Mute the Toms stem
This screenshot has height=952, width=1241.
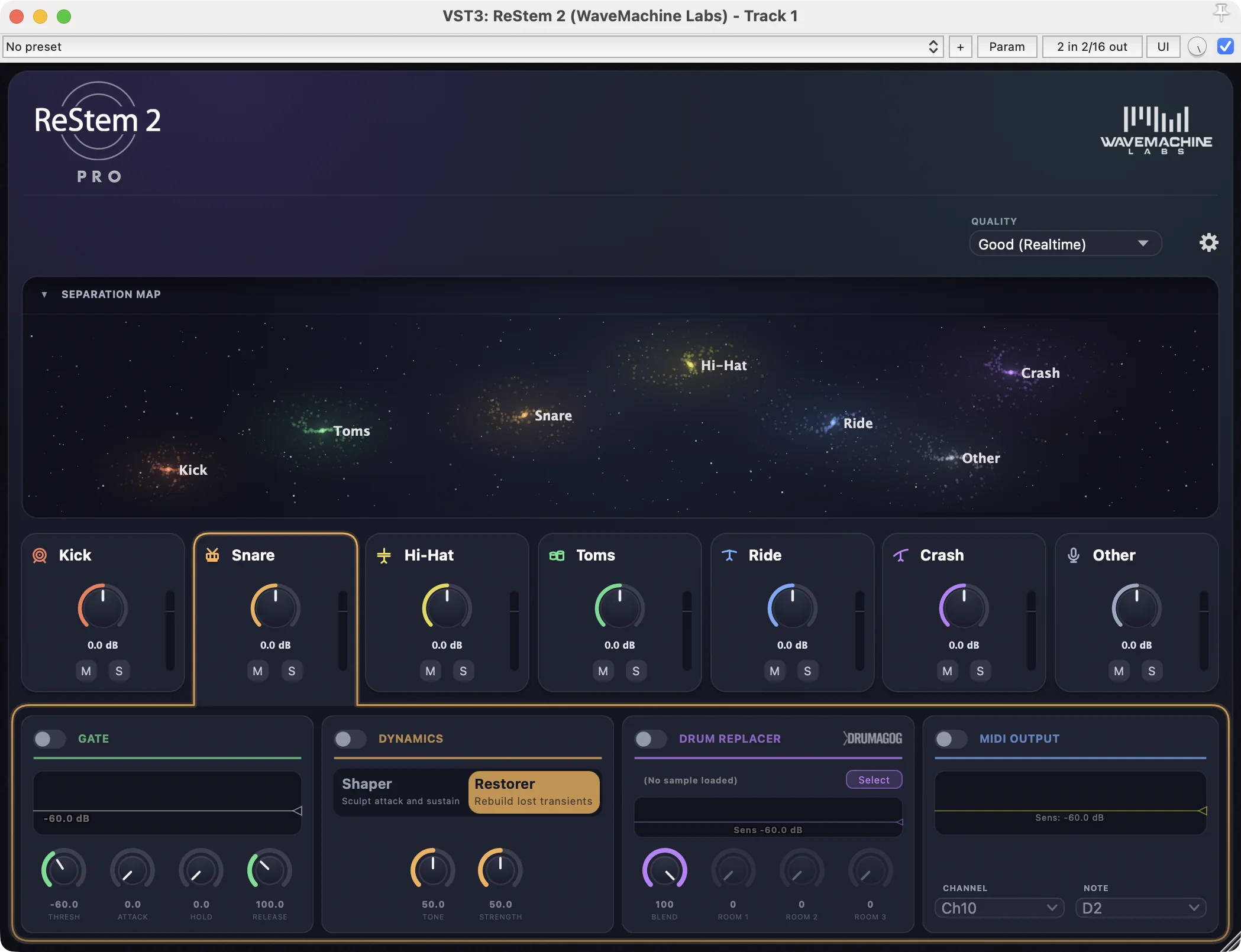[x=603, y=671]
